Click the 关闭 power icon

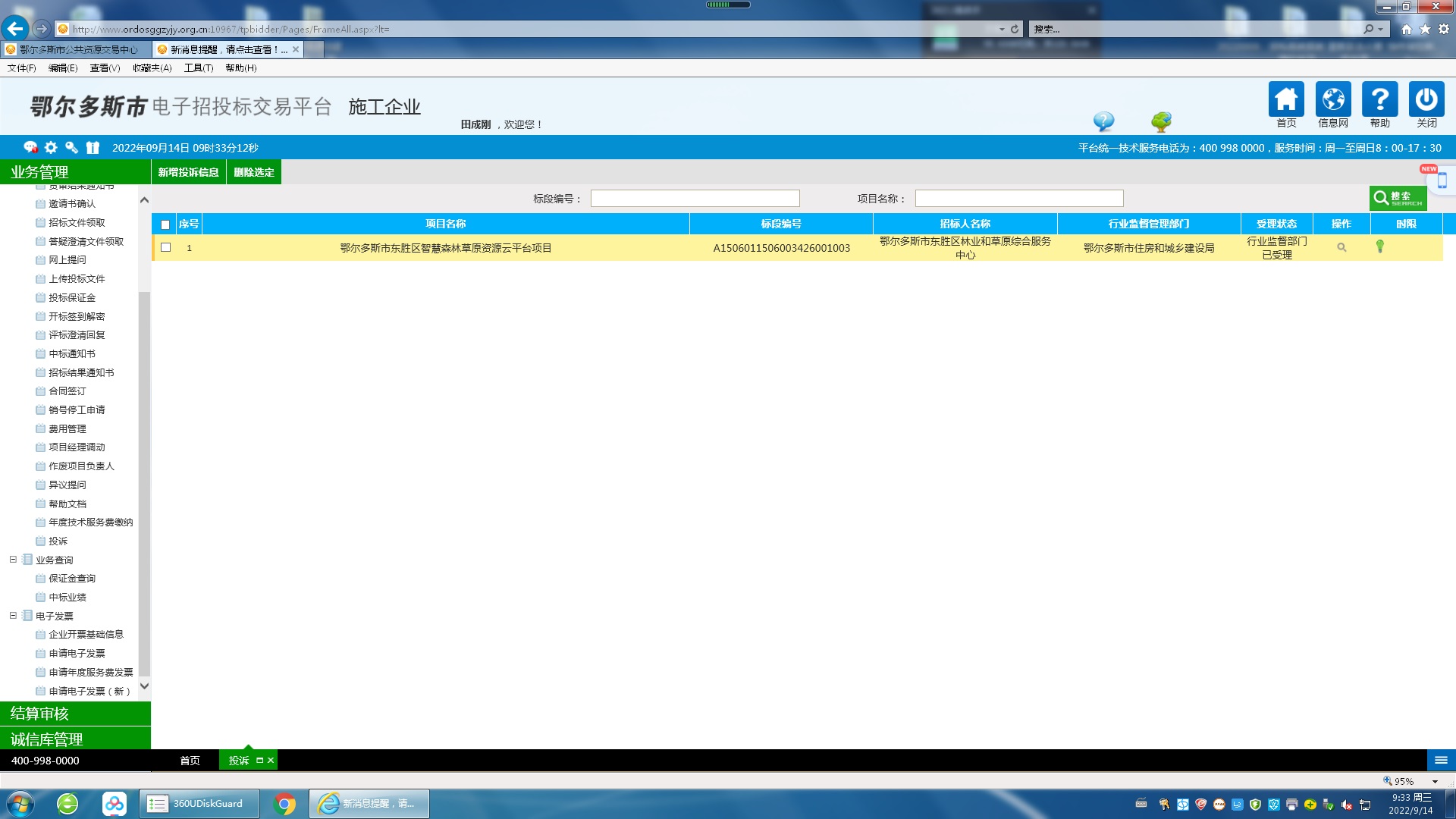1426,99
